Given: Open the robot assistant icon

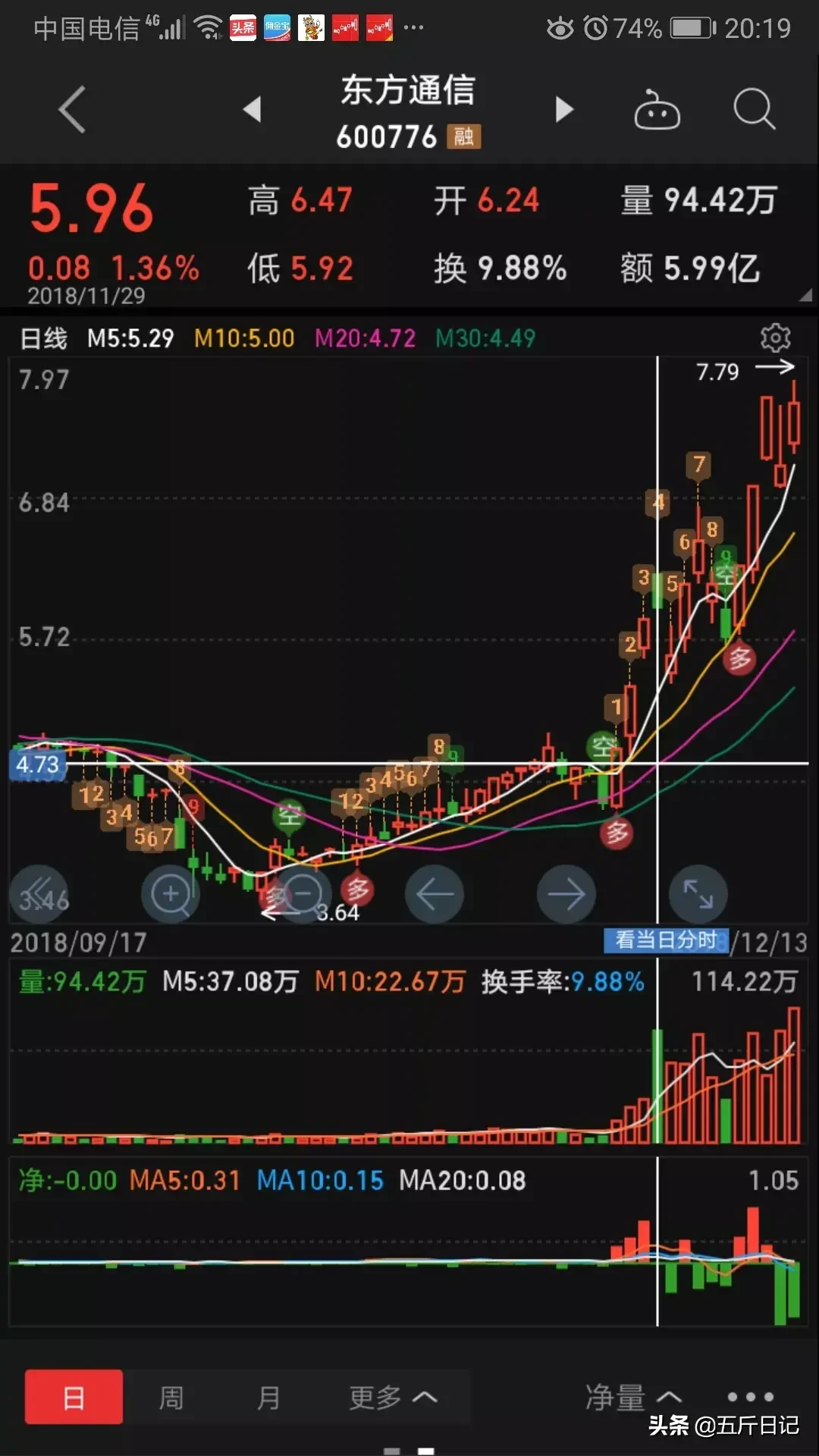Looking at the screenshot, I should tap(657, 110).
